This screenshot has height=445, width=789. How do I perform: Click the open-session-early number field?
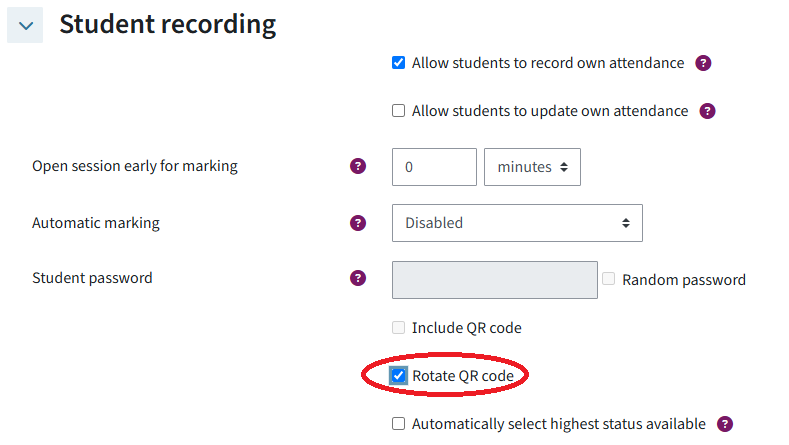434,167
